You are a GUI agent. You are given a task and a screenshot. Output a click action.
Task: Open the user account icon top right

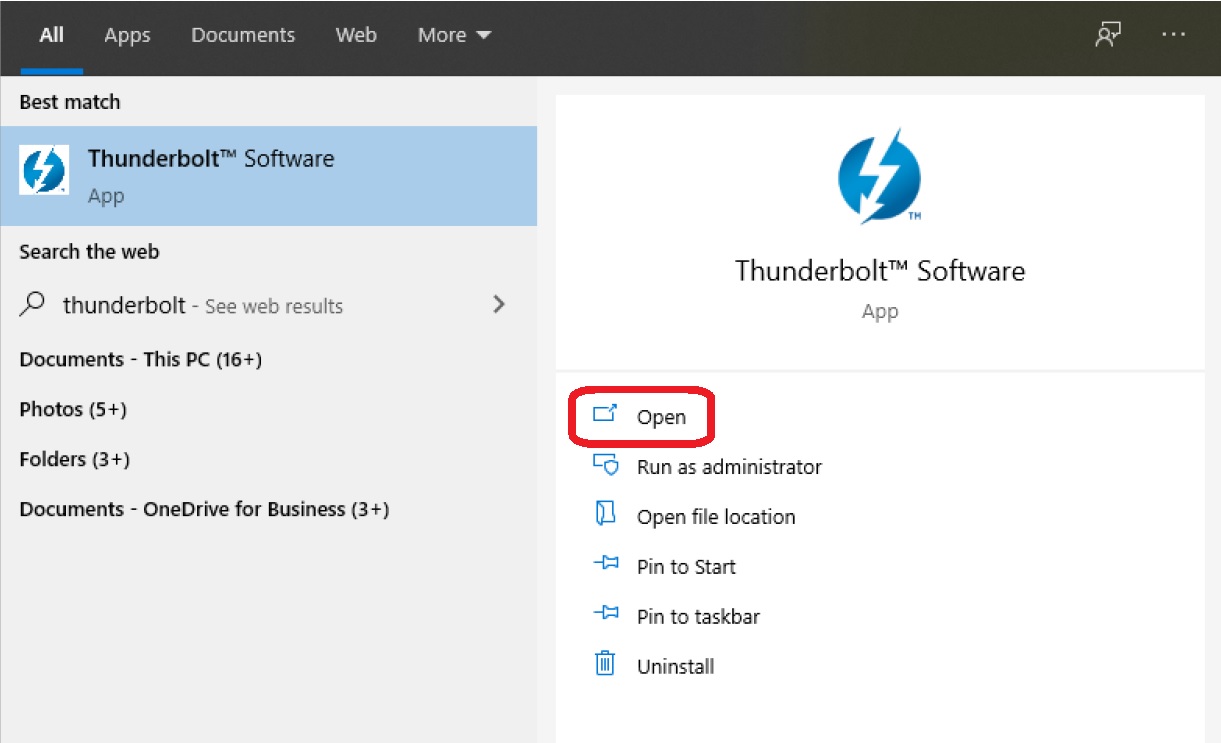(1108, 33)
